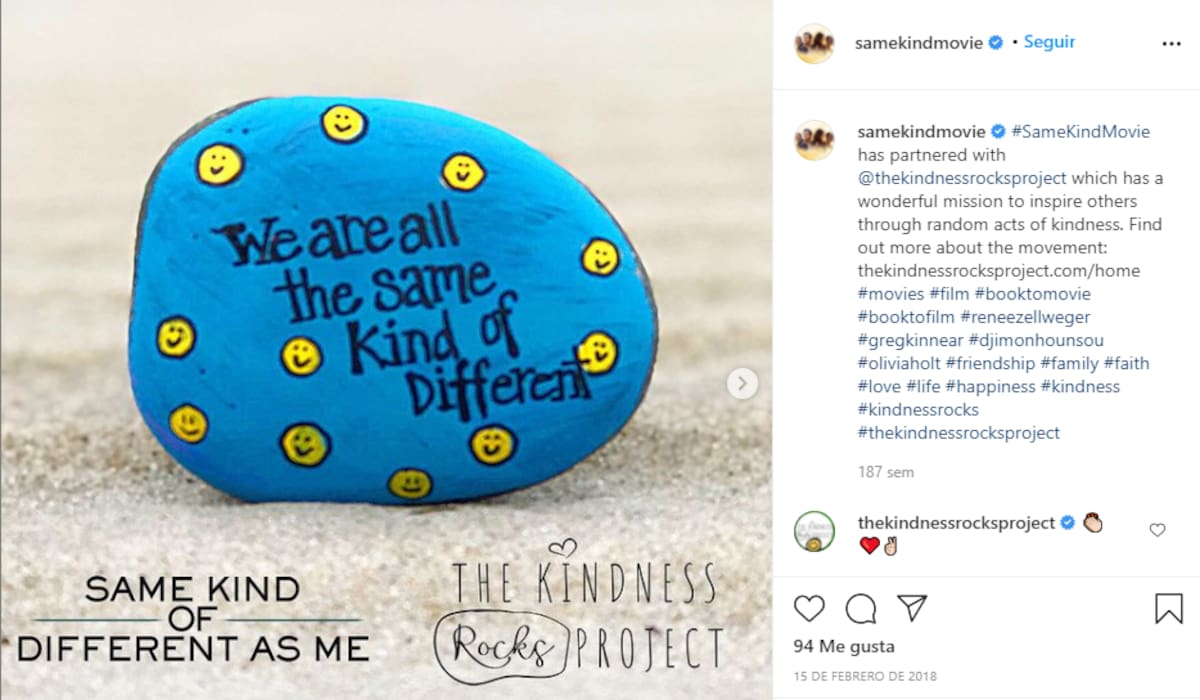
Task: Open the #djimonhounsou hashtag
Action: pos(1036,340)
